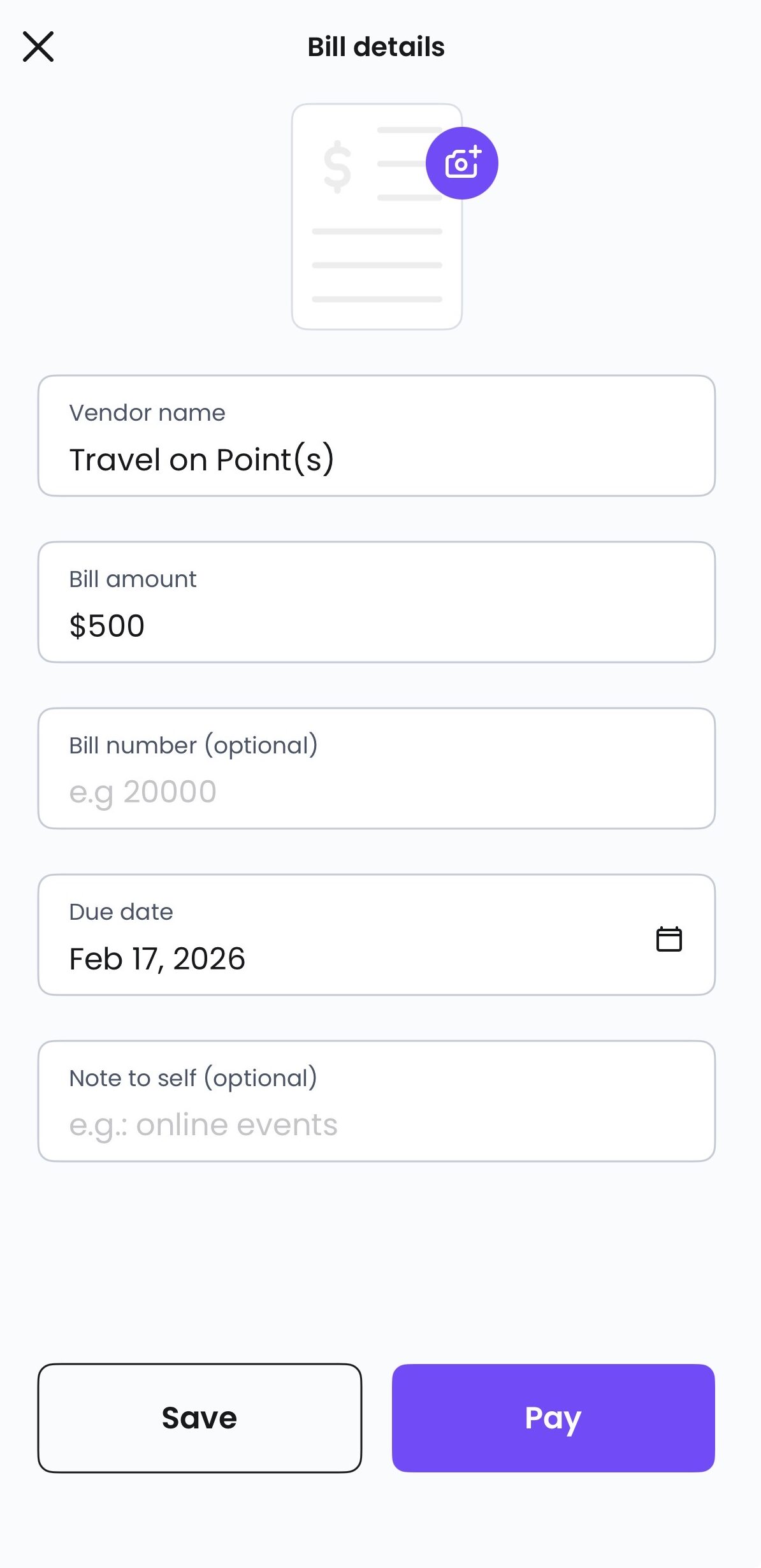Screen dimensions: 761x1568
Task: Select the Feb 17, 2026 date value
Action: [x=157, y=959]
